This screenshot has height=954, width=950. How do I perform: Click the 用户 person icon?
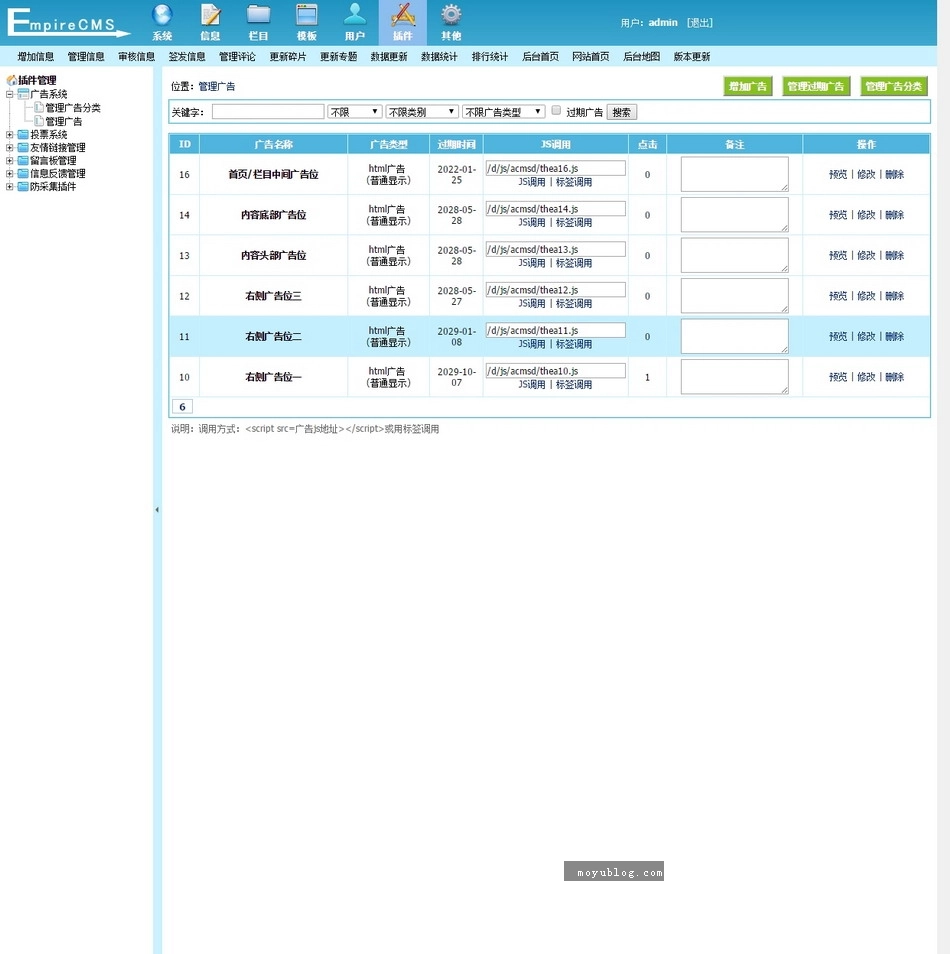[355, 15]
